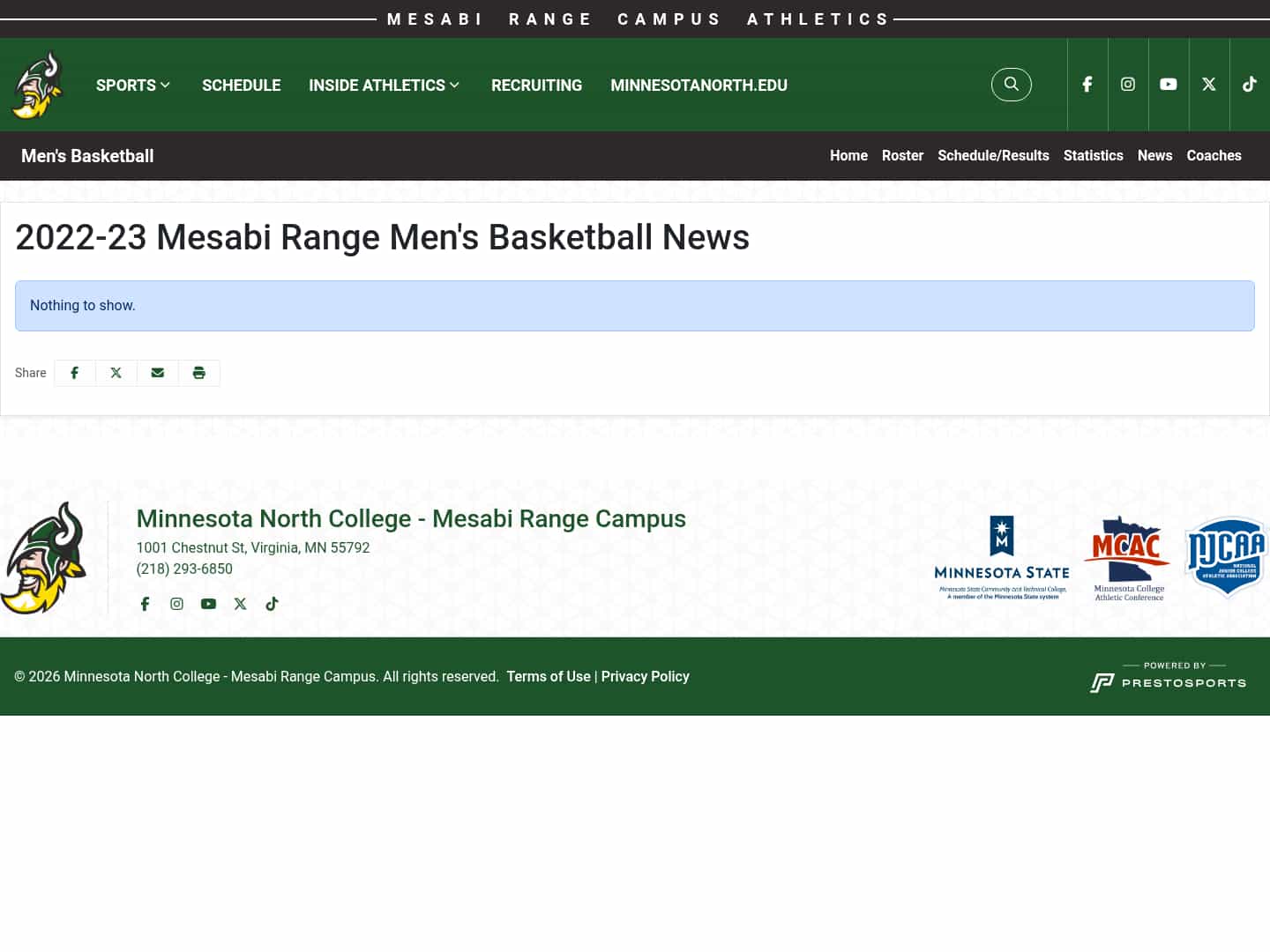Share this page by email
The width and height of the screenshot is (1270, 952).
(x=158, y=373)
